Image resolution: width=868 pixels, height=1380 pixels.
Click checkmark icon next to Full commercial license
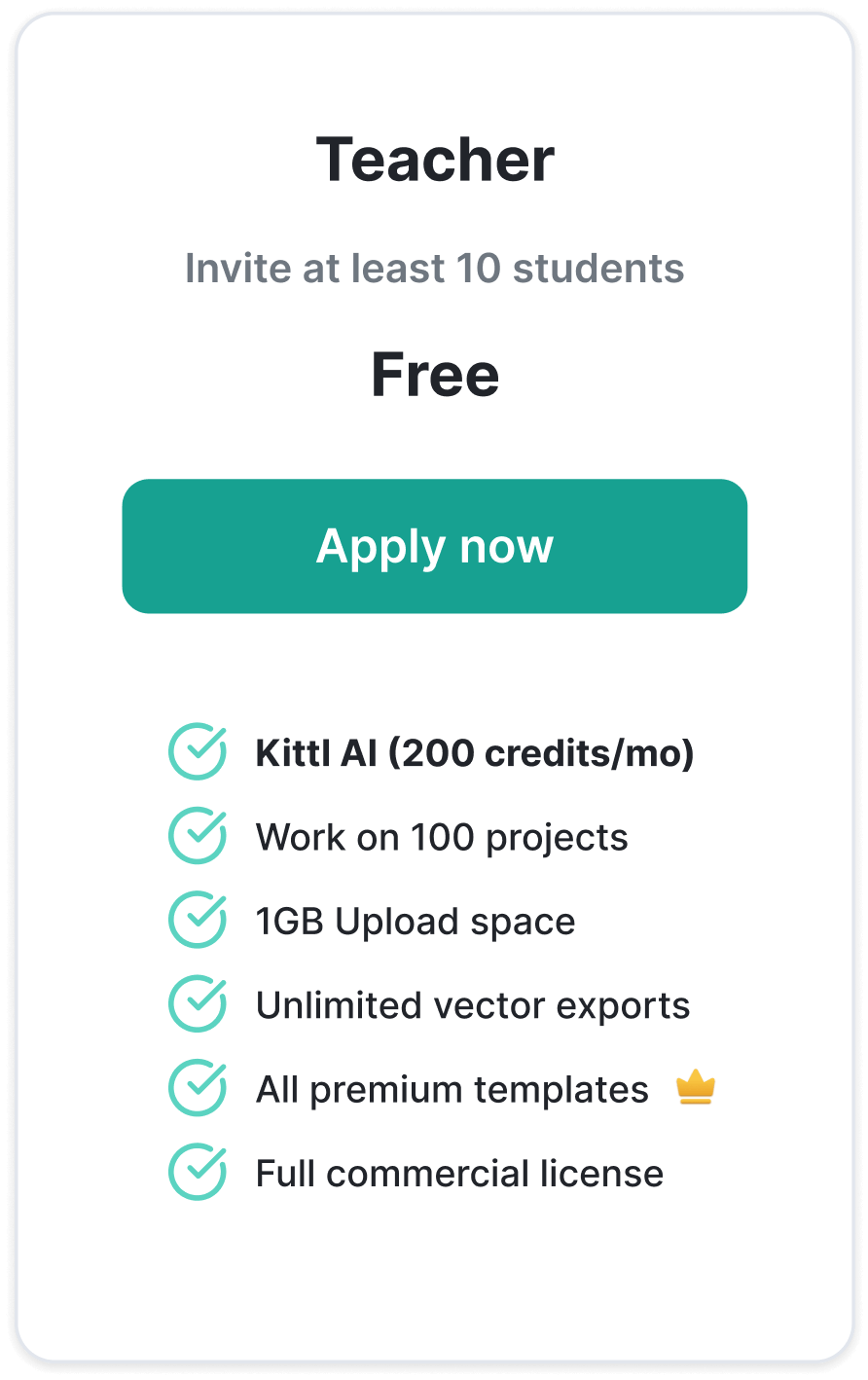coord(198,1172)
